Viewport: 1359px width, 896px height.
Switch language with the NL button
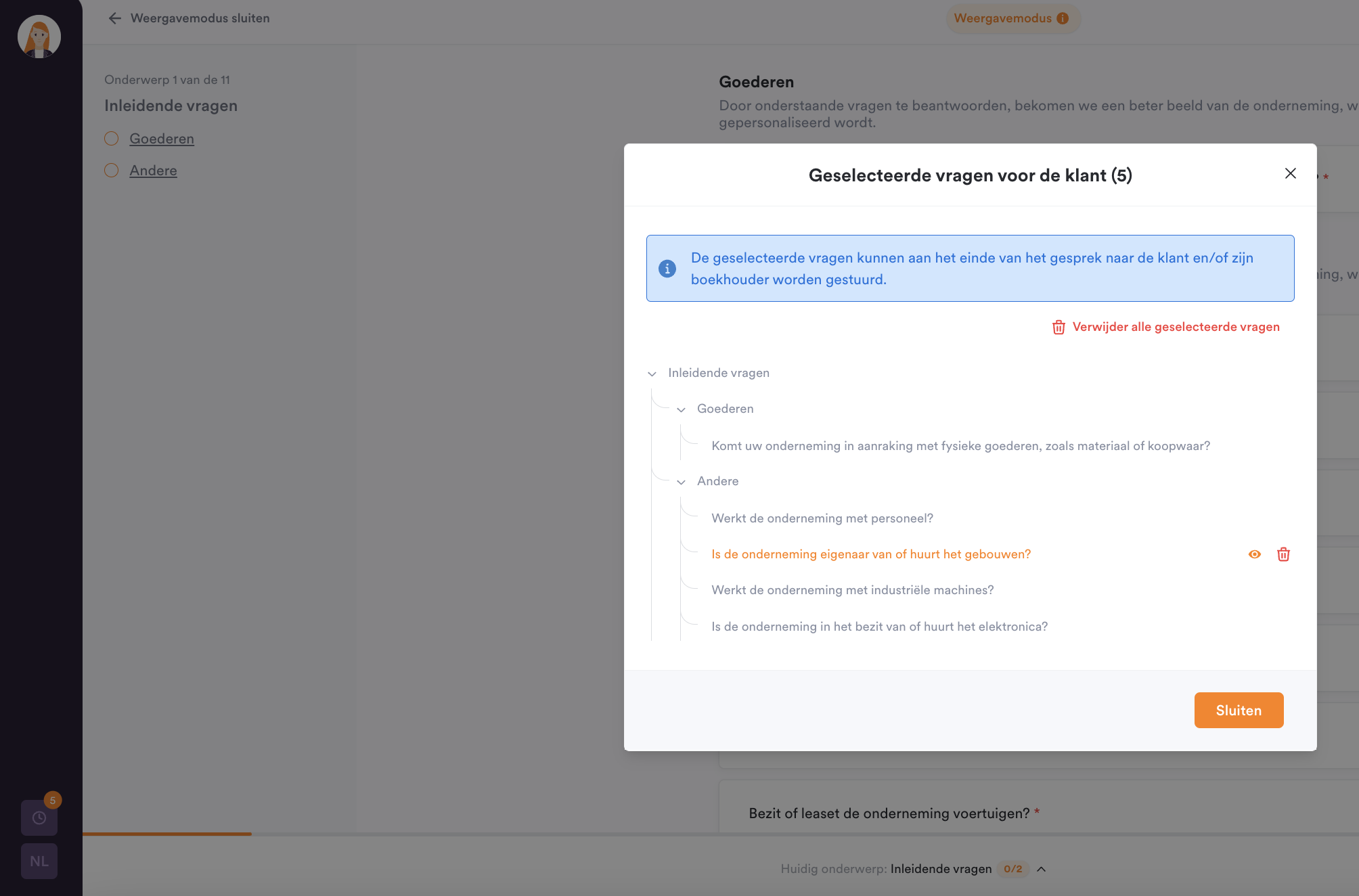pos(39,861)
